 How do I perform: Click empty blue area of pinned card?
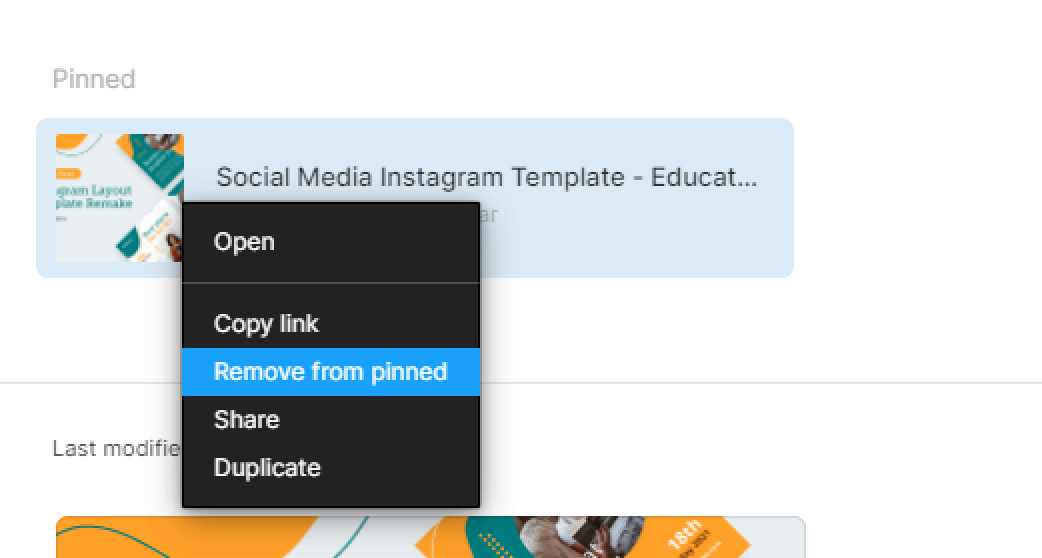(x=638, y=239)
